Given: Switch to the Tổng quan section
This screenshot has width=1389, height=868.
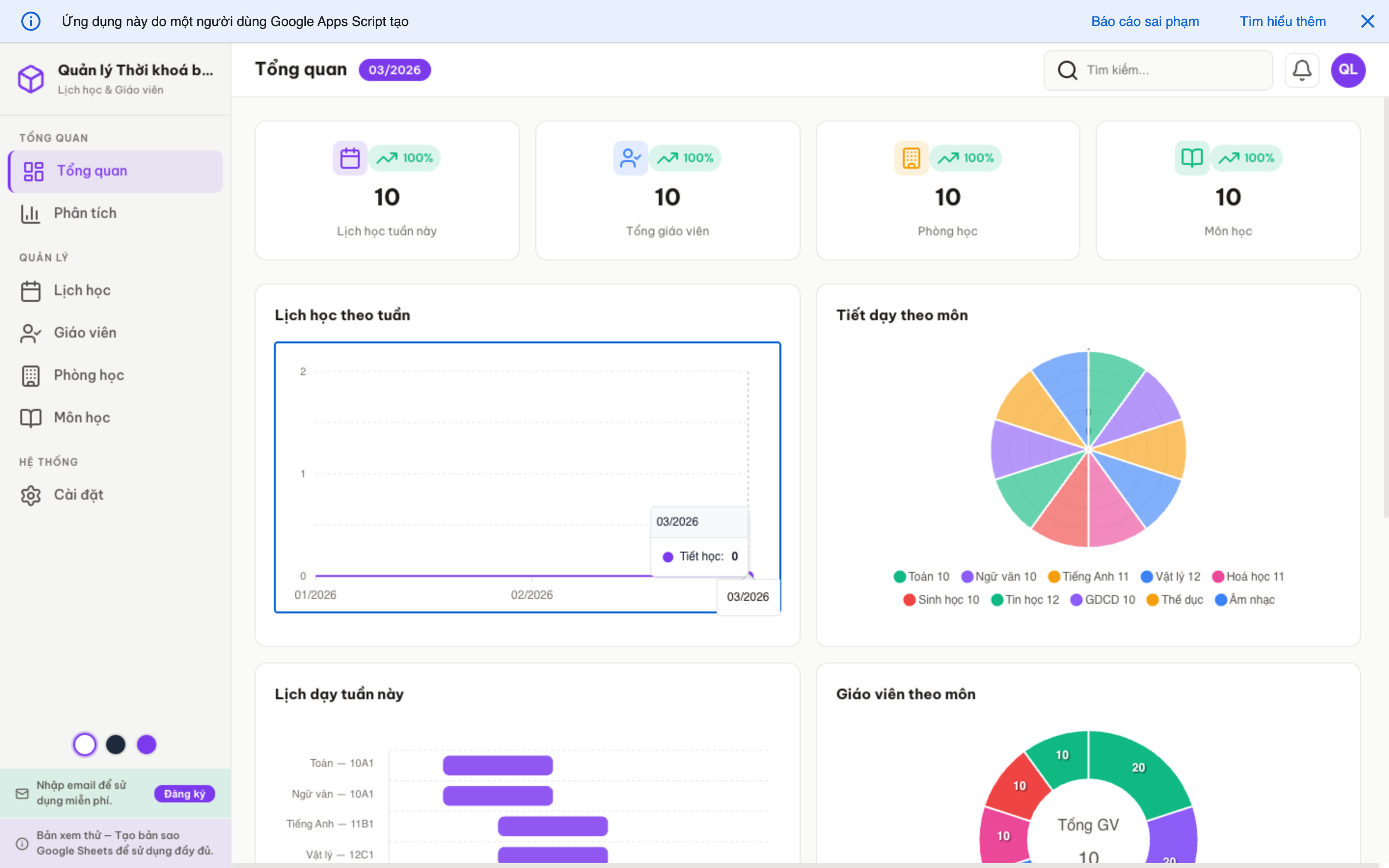Looking at the screenshot, I should 91,171.
